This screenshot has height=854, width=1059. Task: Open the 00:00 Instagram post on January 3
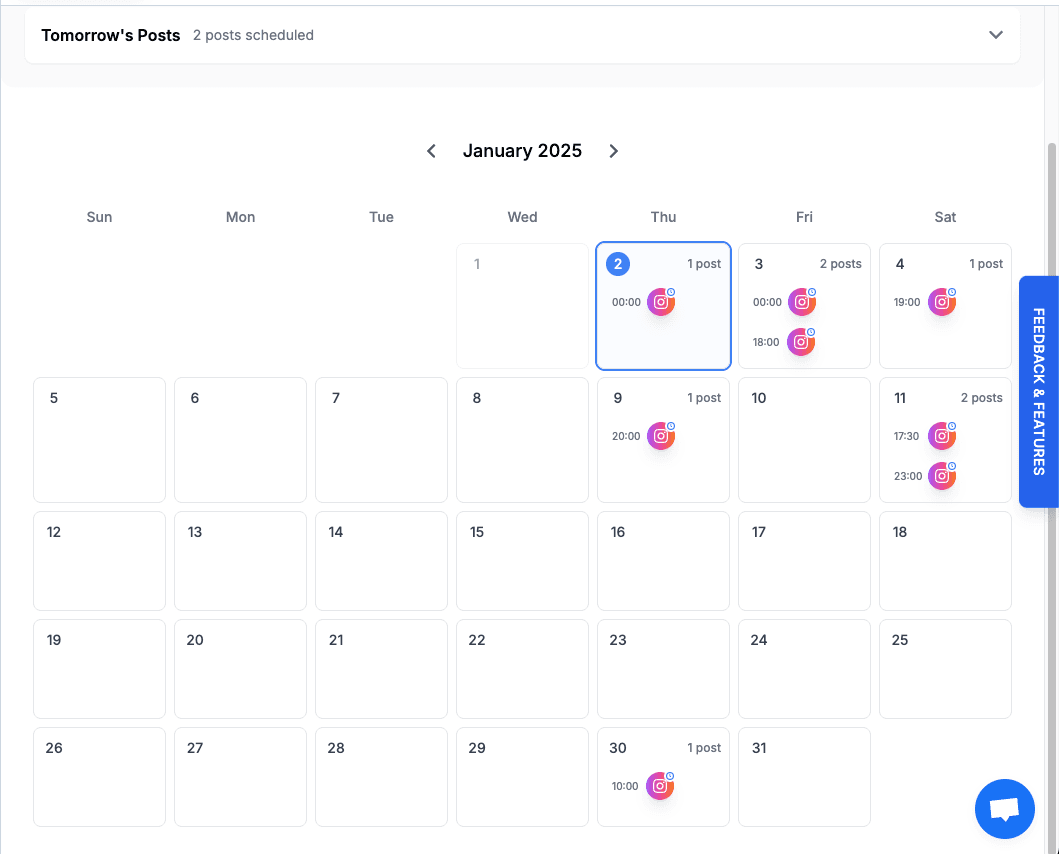(802, 302)
